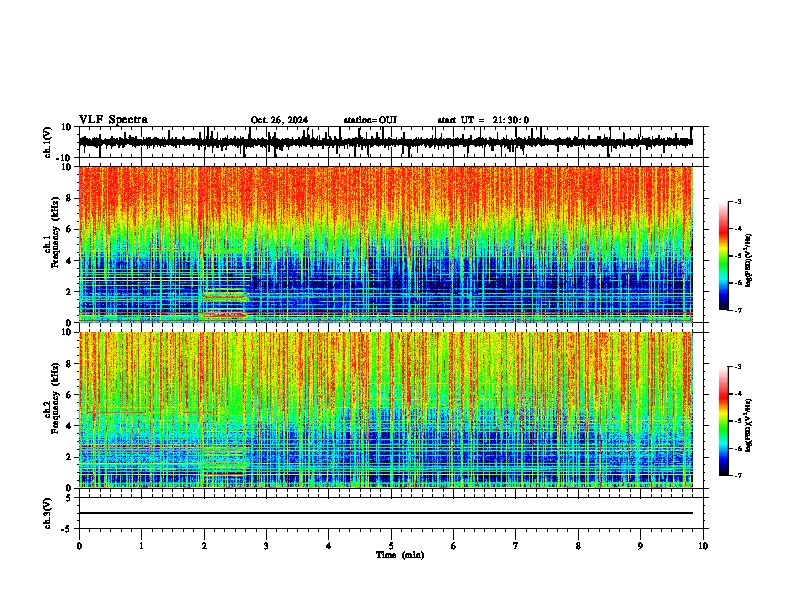Click the time axis tick label "0"
Image resolution: width=792 pixels, height=612 pixels.
(79, 546)
